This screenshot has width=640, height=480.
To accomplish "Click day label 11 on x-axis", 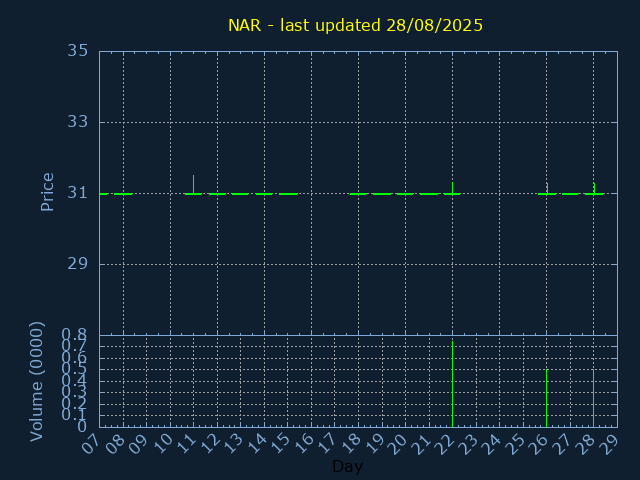I will coord(185,444).
